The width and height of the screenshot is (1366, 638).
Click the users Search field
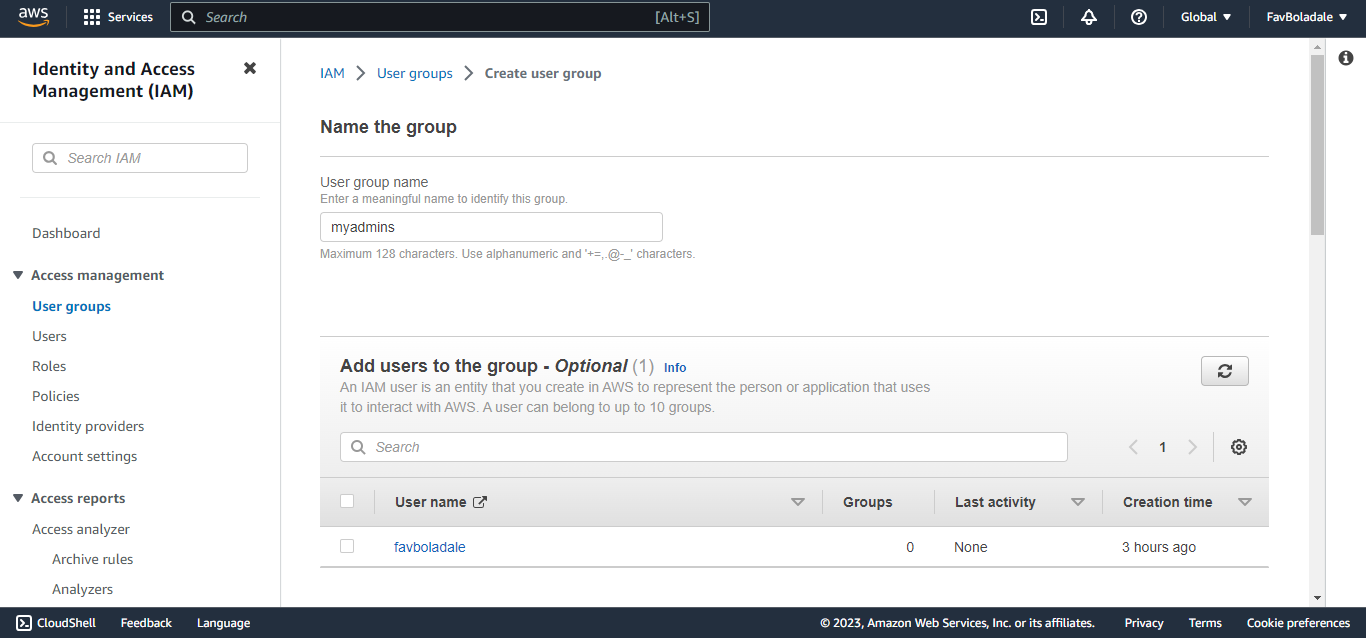(704, 447)
